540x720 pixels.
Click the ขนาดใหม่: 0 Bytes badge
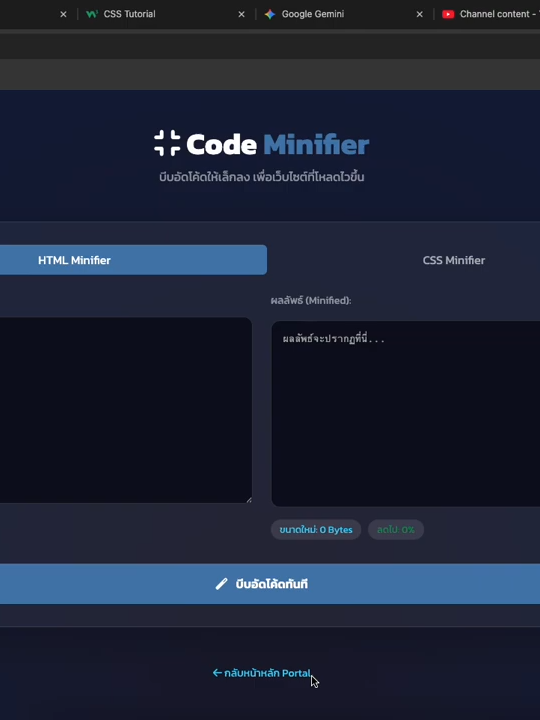pos(316,529)
